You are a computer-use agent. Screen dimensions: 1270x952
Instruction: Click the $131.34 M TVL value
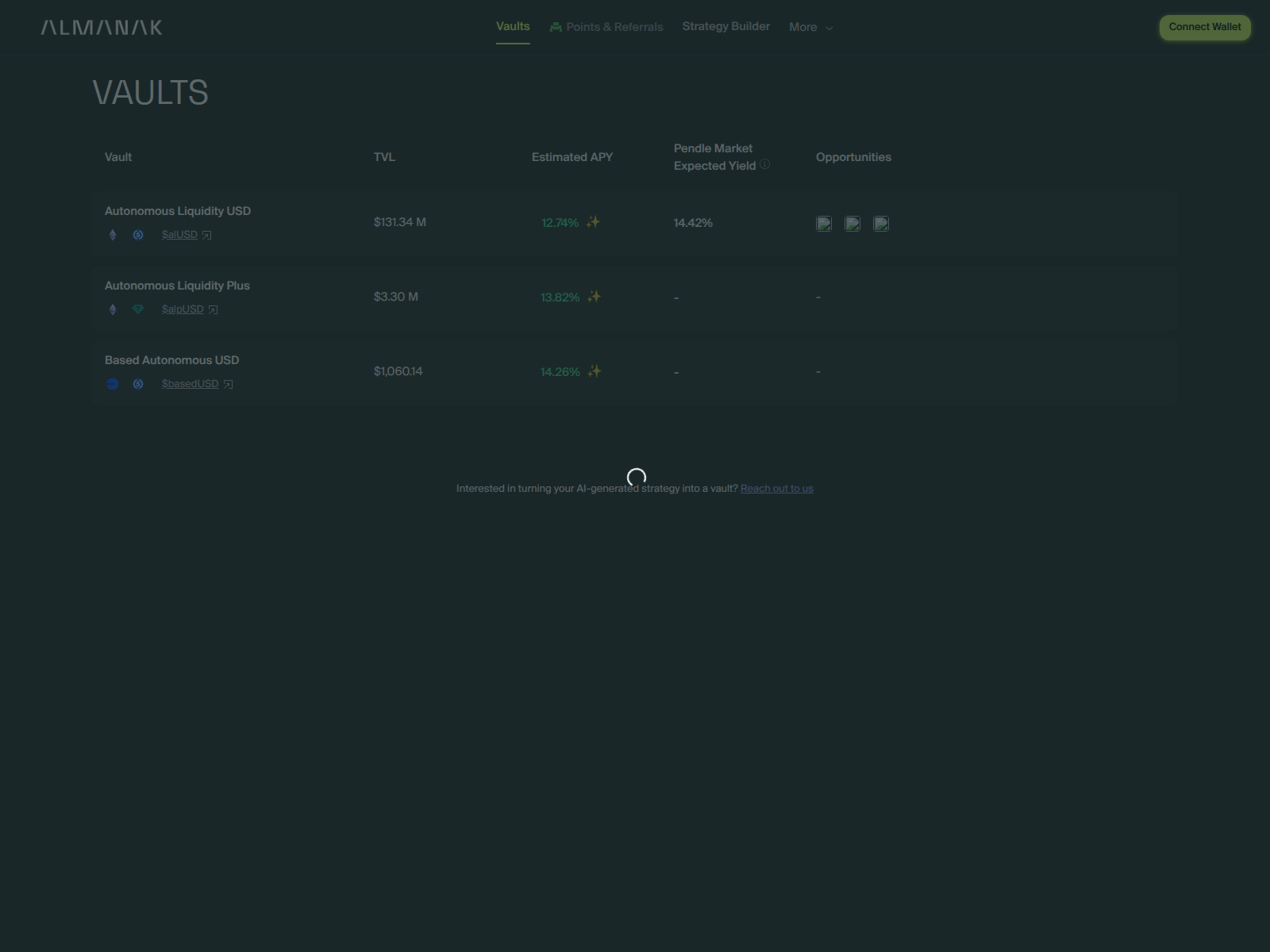point(400,222)
